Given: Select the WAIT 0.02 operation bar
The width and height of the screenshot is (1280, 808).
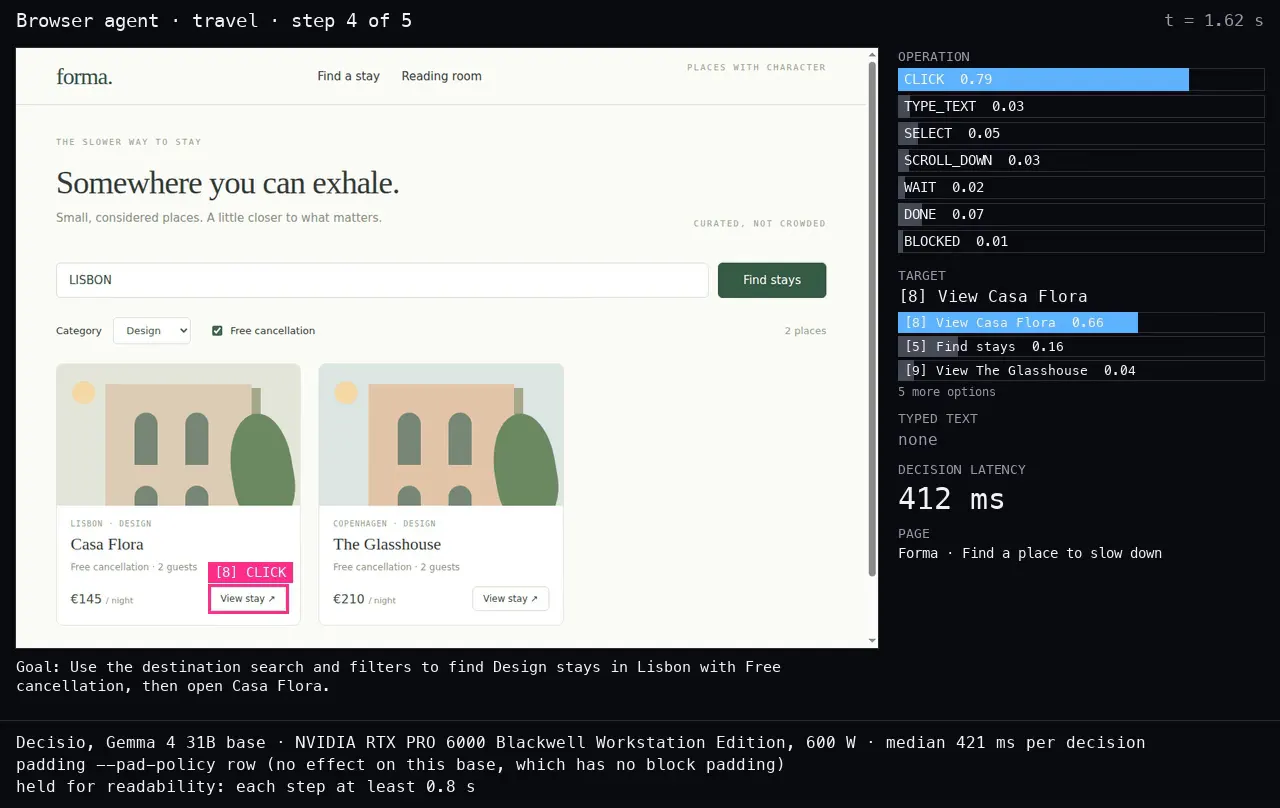Looking at the screenshot, I should (x=1081, y=187).
